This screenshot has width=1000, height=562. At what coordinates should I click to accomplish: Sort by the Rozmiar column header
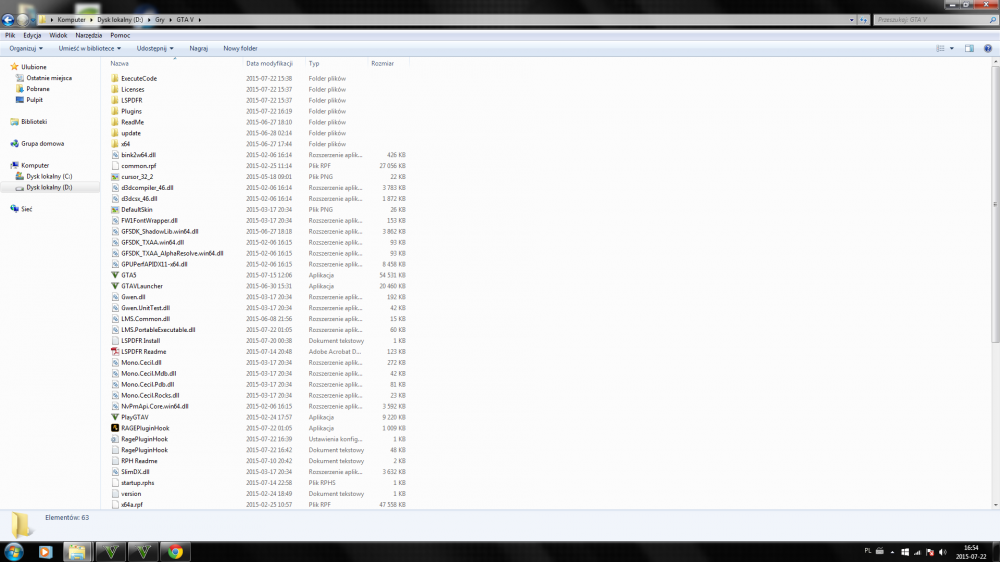388,64
